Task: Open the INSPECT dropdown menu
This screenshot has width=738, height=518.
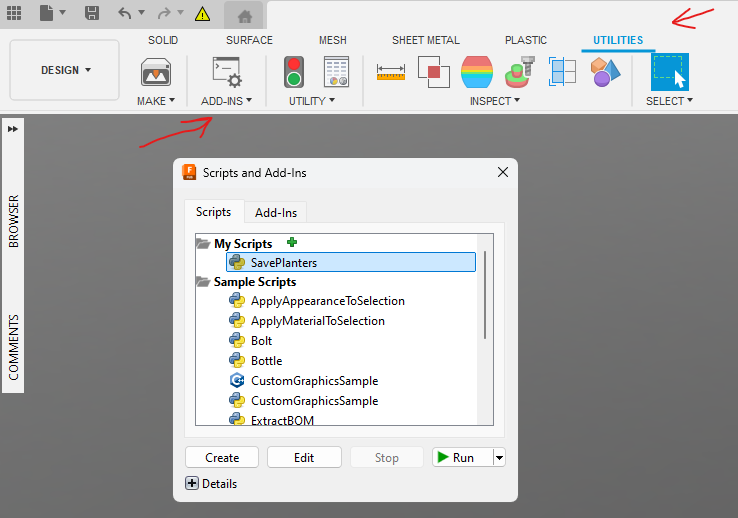Action: coord(495,101)
